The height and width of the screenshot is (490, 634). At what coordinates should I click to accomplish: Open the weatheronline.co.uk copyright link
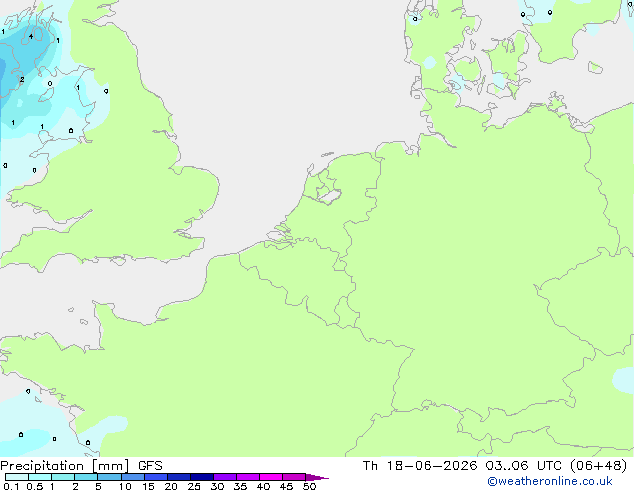[550, 481]
